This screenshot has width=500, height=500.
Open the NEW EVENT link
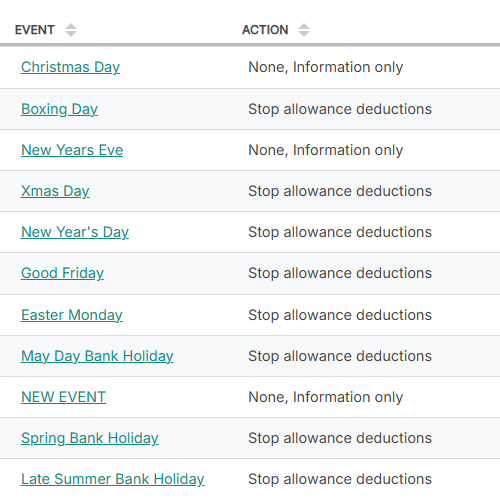(63, 397)
